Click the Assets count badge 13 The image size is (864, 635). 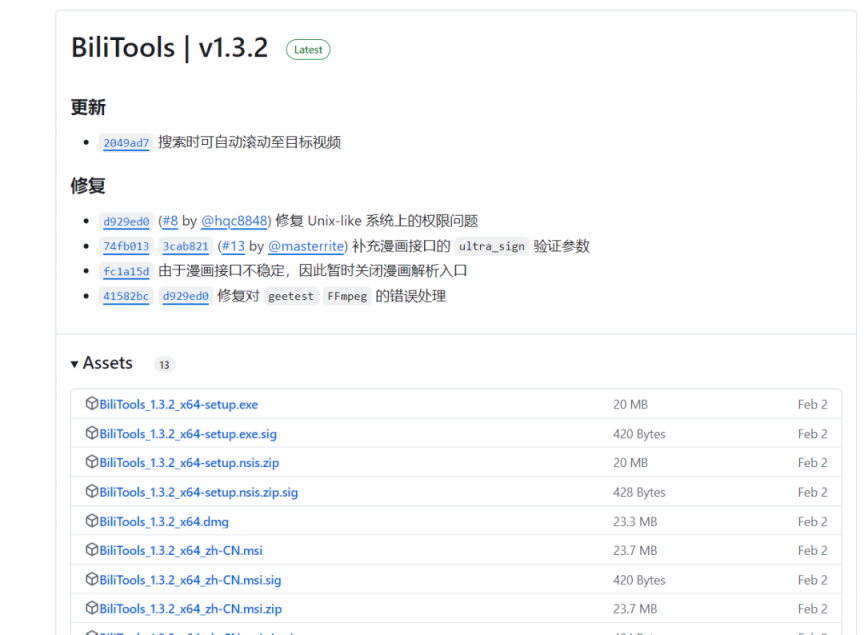164,365
